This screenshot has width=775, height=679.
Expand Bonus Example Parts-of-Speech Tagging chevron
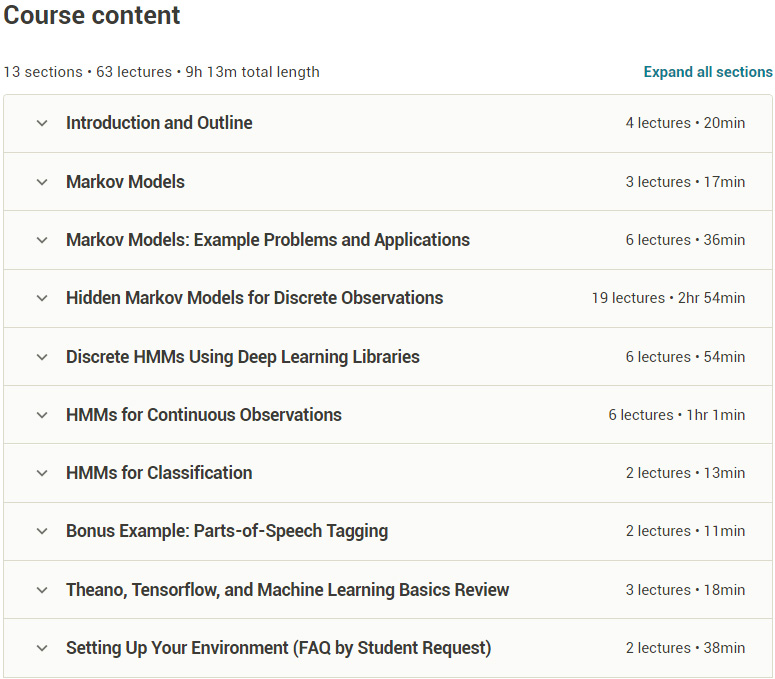(42, 531)
